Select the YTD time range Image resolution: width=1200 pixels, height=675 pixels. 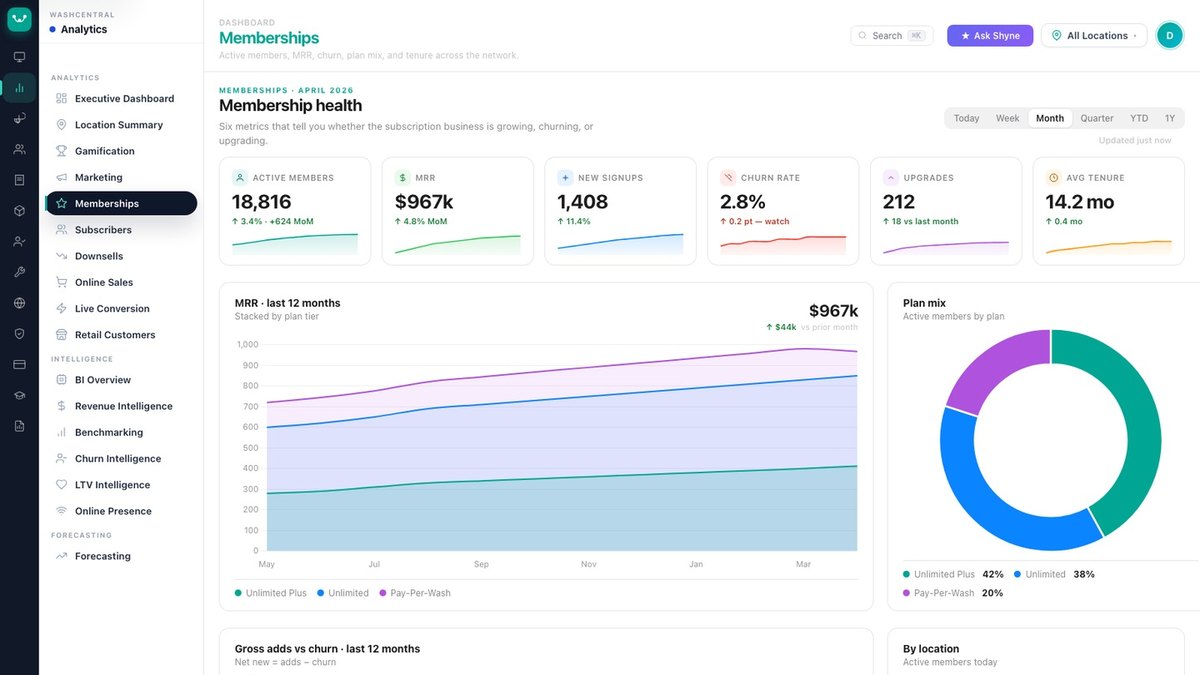(x=1139, y=118)
